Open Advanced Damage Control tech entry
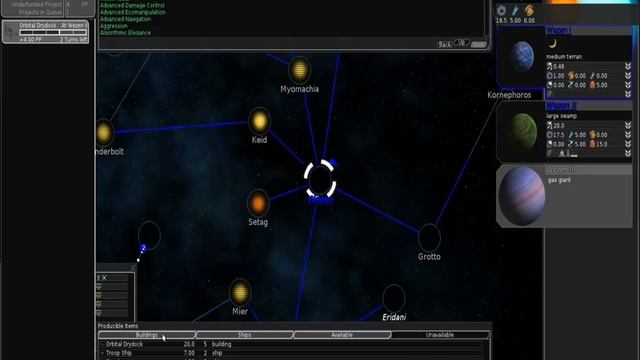The width and height of the screenshot is (640, 360). (x=132, y=5)
